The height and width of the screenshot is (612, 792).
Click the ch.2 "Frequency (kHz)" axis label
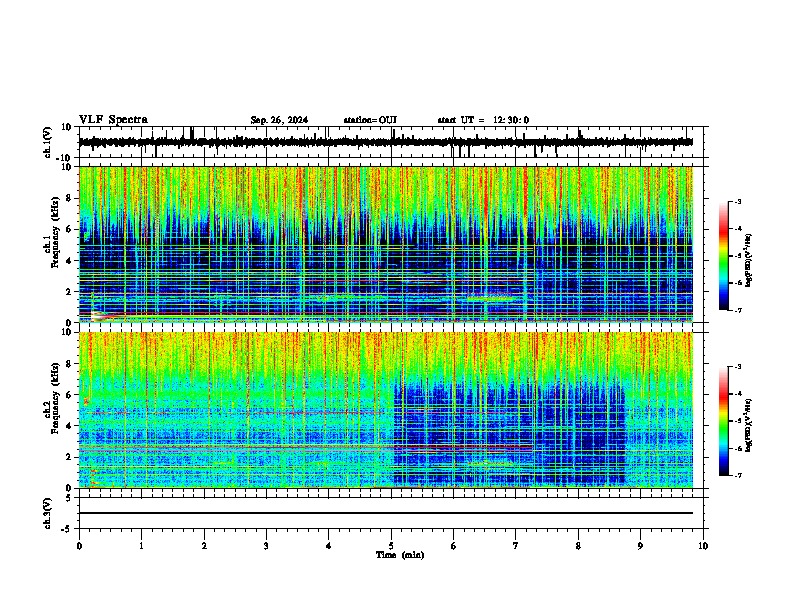55,397
